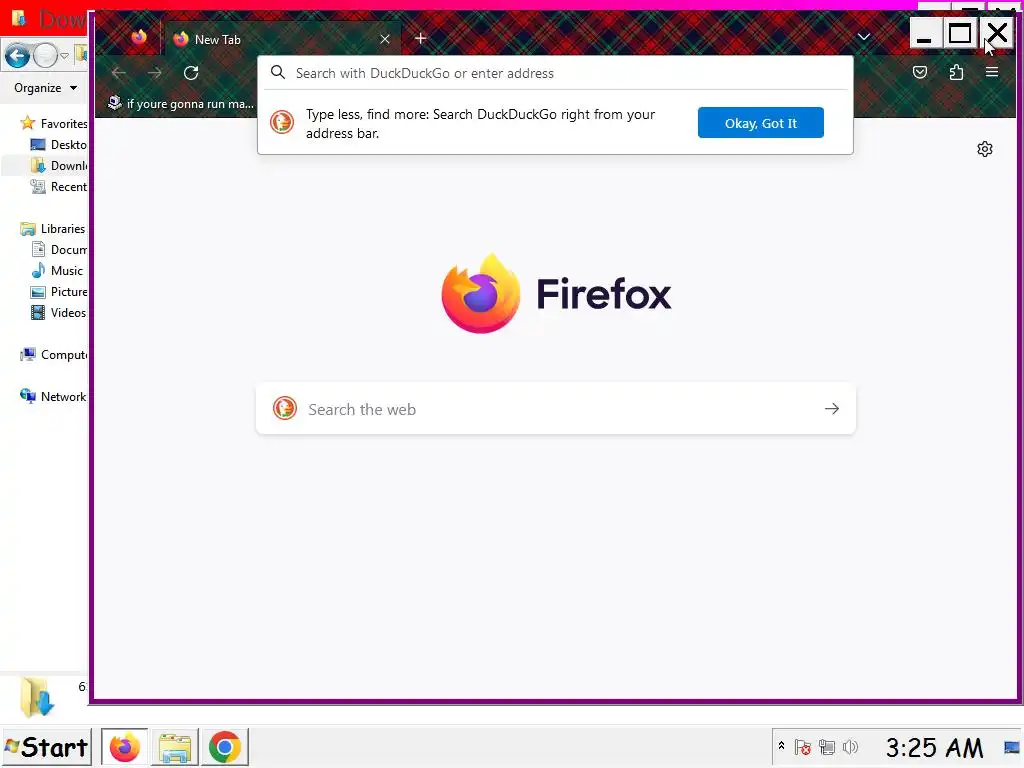1024x768 pixels.
Task: Select Documents library in Explorer
Action: point(59,249)
